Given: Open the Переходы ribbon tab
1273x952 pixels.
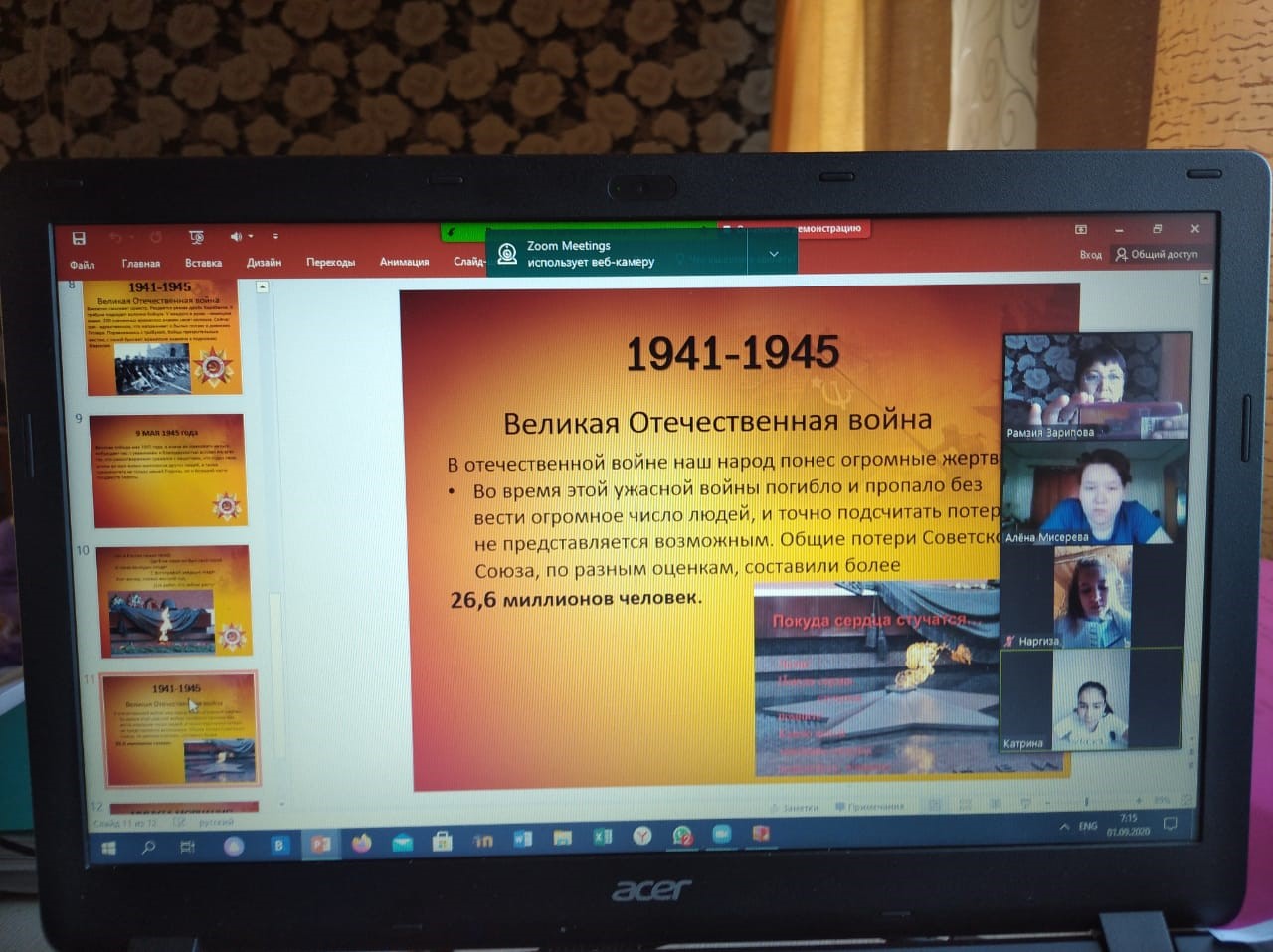Looking at the screenshot, I should pyautogui.click(x=330, y=262).
